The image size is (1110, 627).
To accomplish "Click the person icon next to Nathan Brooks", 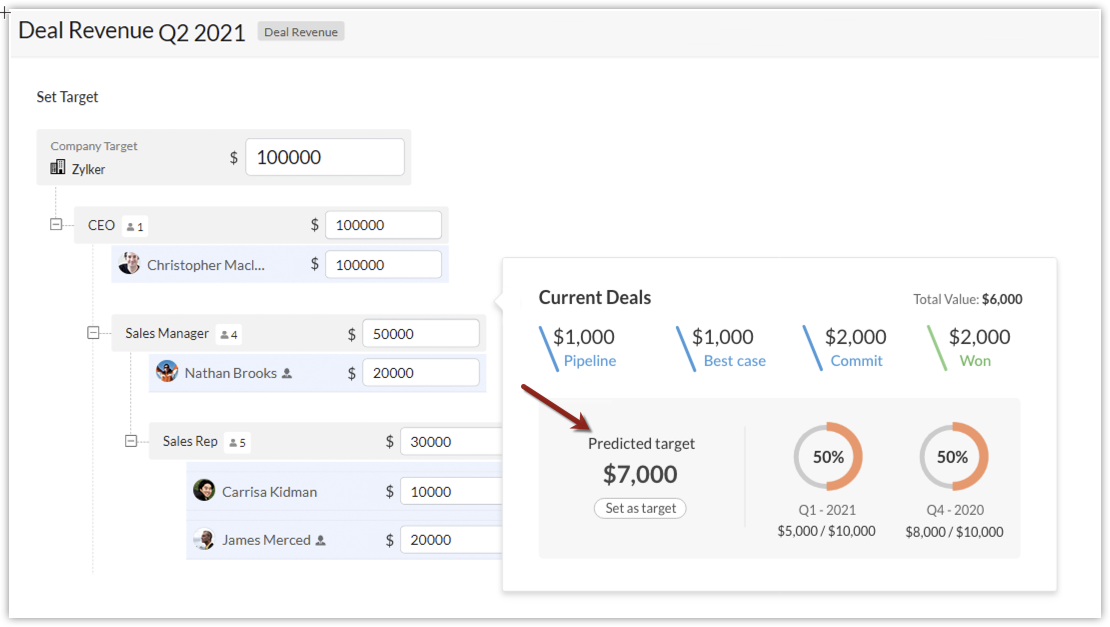I will 287,373.
